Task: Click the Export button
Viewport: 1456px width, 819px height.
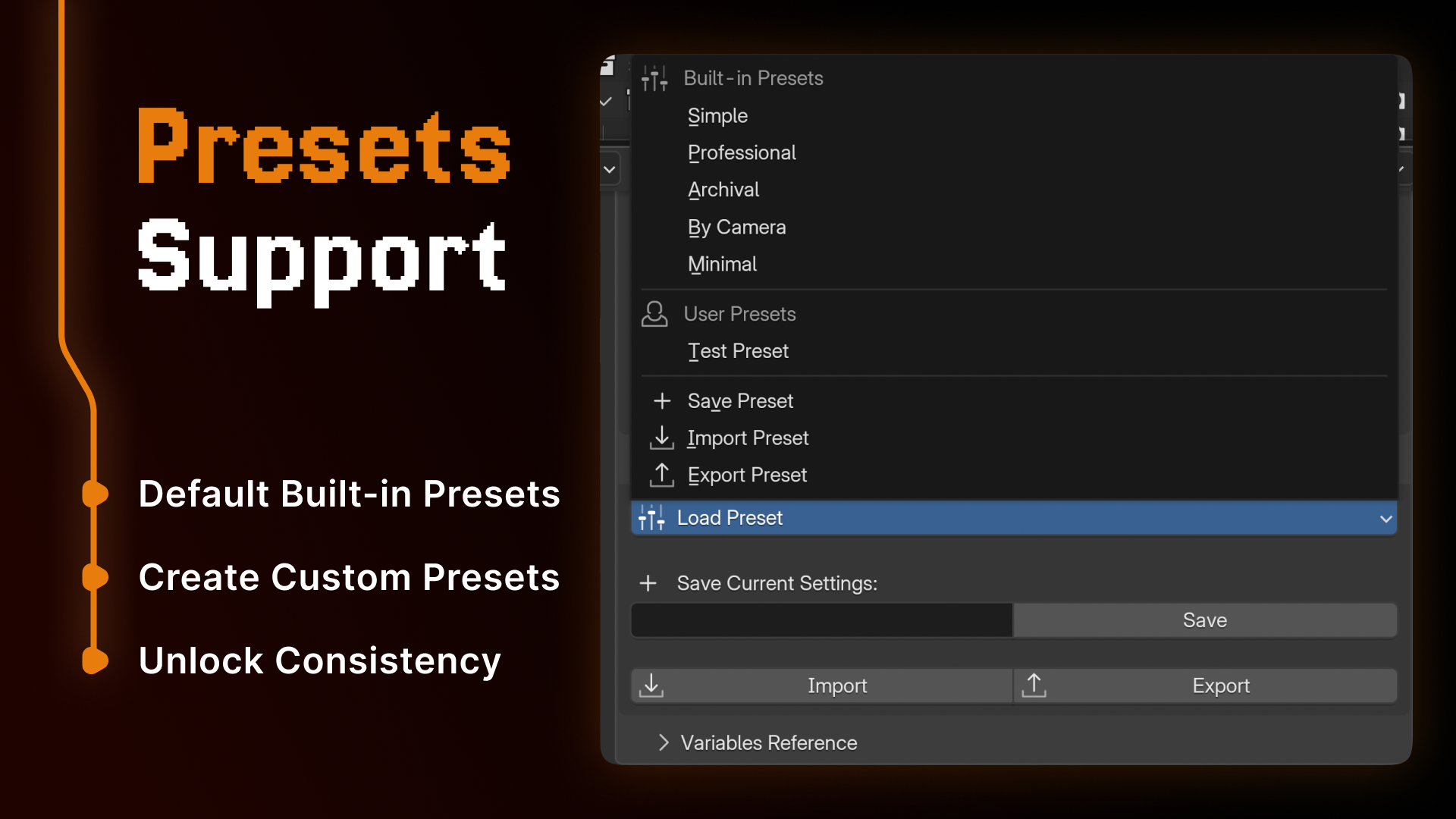Action: [1221, 685]
